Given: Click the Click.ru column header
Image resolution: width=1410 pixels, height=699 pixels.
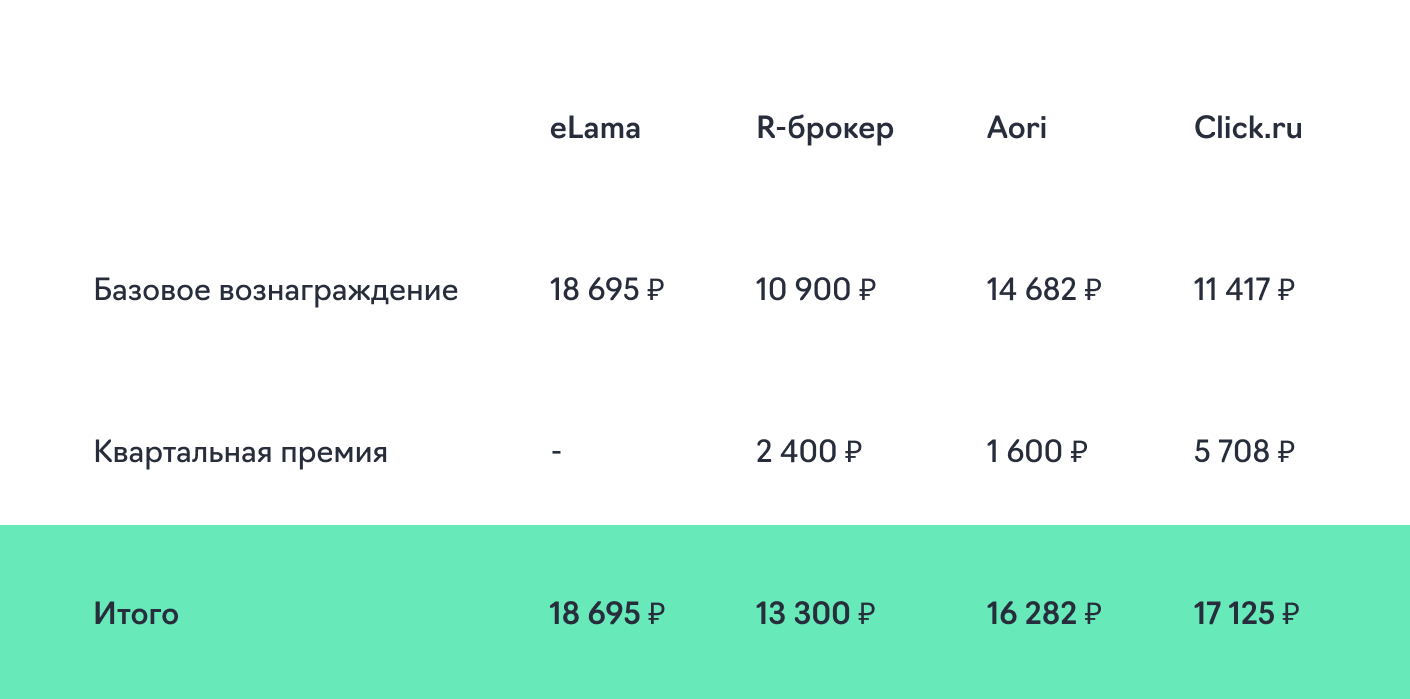Looking at the screenshot, I should click(x=1248, y=128).
